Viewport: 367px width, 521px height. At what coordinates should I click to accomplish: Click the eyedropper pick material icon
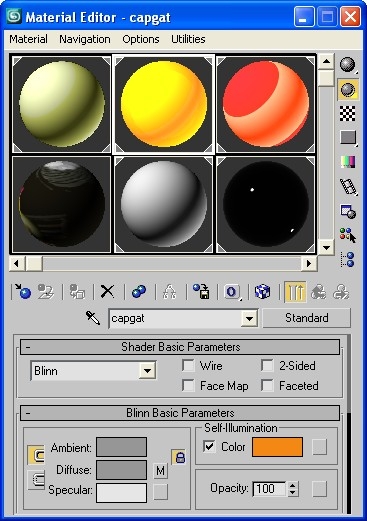(93, 318)
